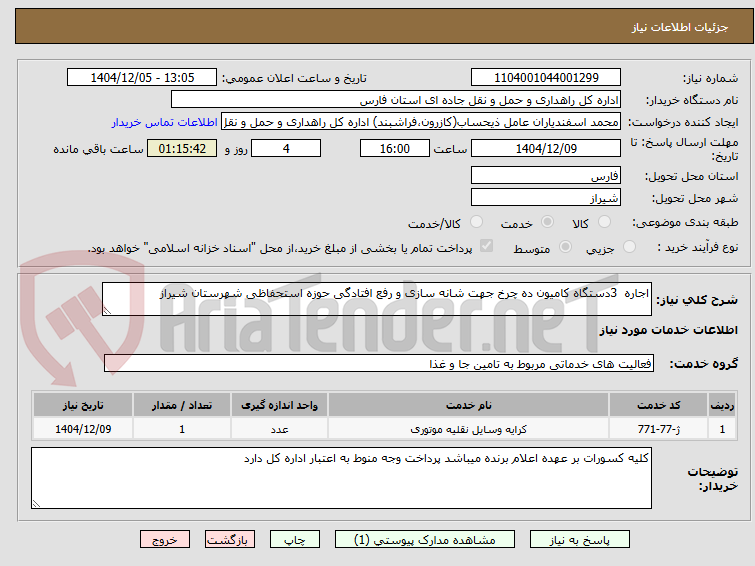Open مشاهده مدارک پیوستی (1) button

click(x=425, y=540)
